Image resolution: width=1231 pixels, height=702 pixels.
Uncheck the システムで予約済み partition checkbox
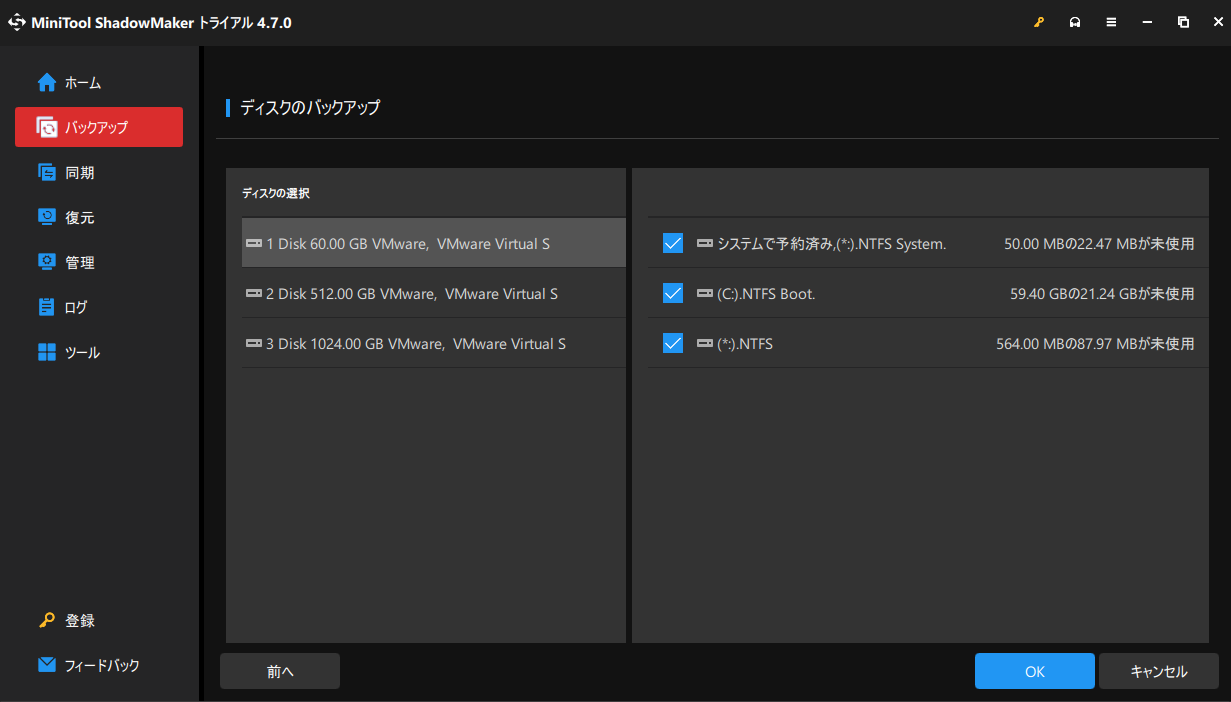[673, 243]
